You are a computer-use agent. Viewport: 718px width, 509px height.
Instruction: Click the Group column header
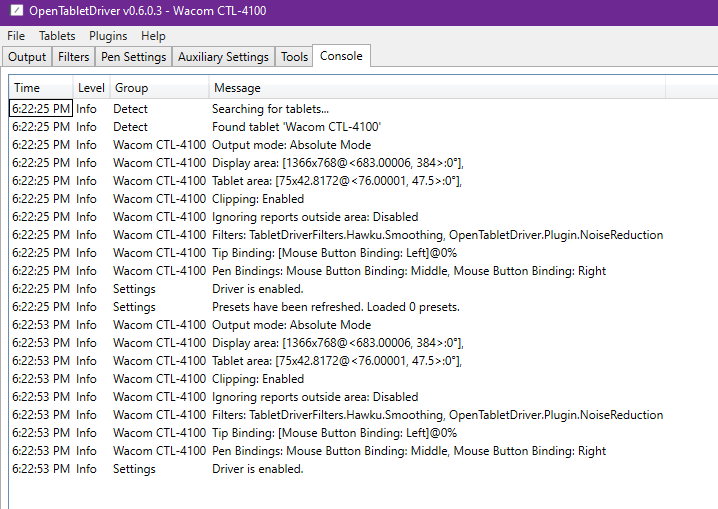click(x=159, y=87)
